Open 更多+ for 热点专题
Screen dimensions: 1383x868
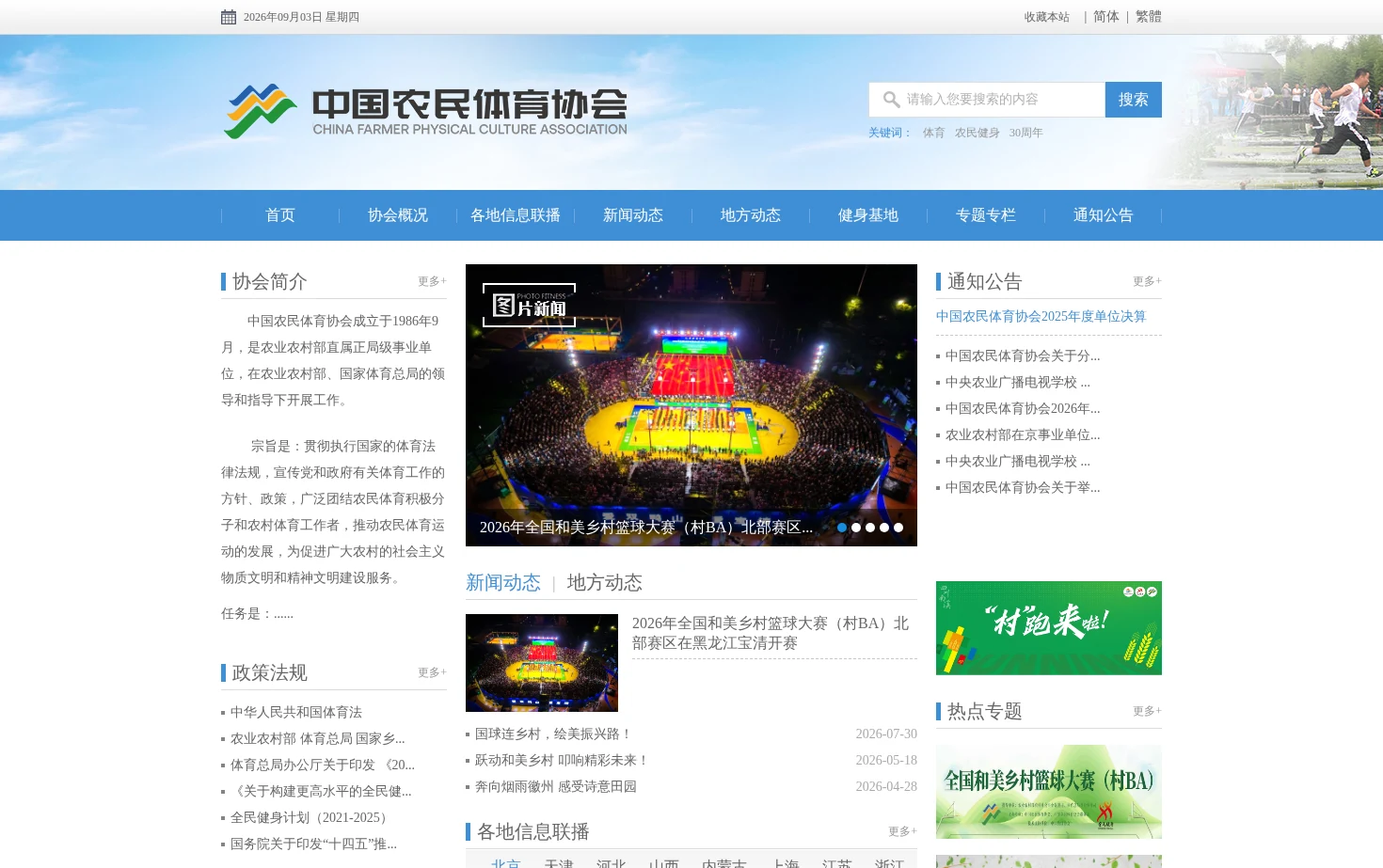tap(1147, 711)
